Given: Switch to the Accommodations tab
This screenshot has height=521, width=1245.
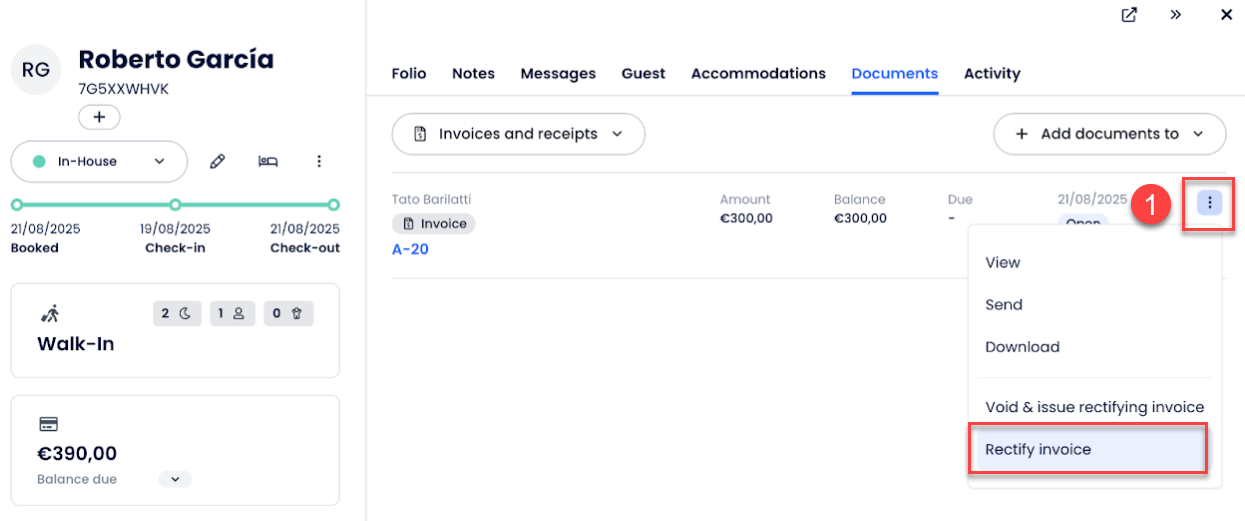Looking at the screenshot, I should tap(758, 74).
